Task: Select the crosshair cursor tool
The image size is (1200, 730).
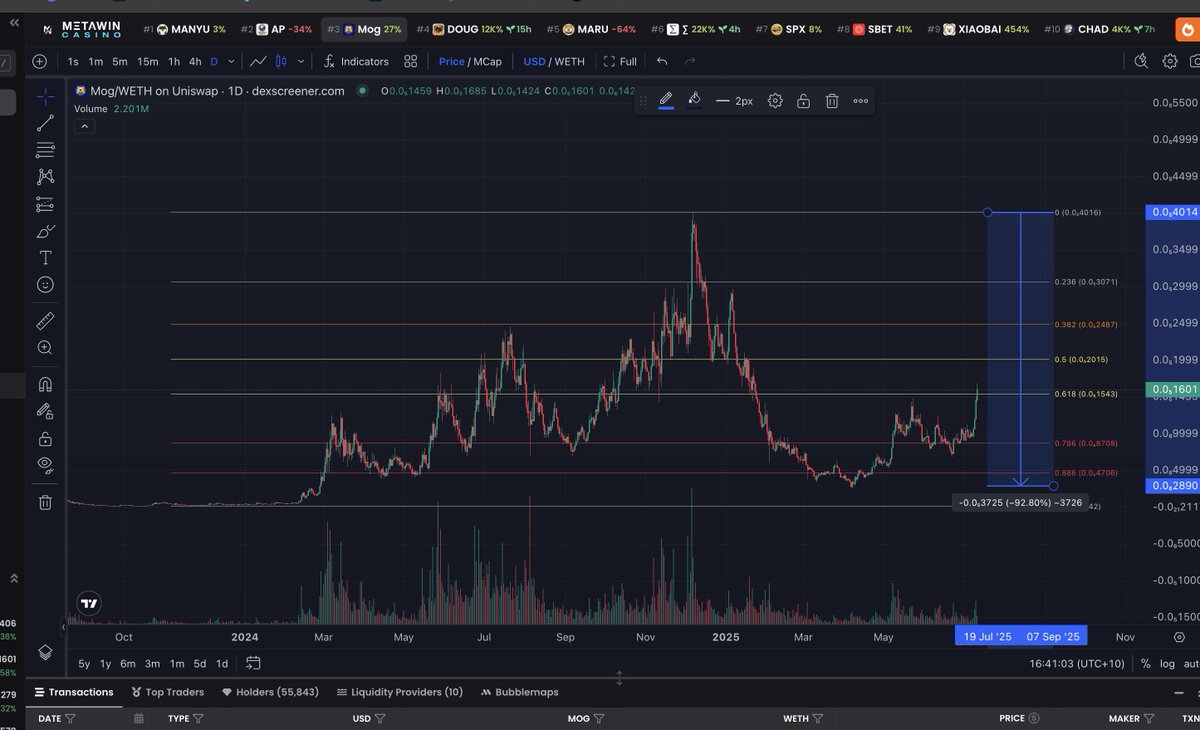Action: click(45, 97)
